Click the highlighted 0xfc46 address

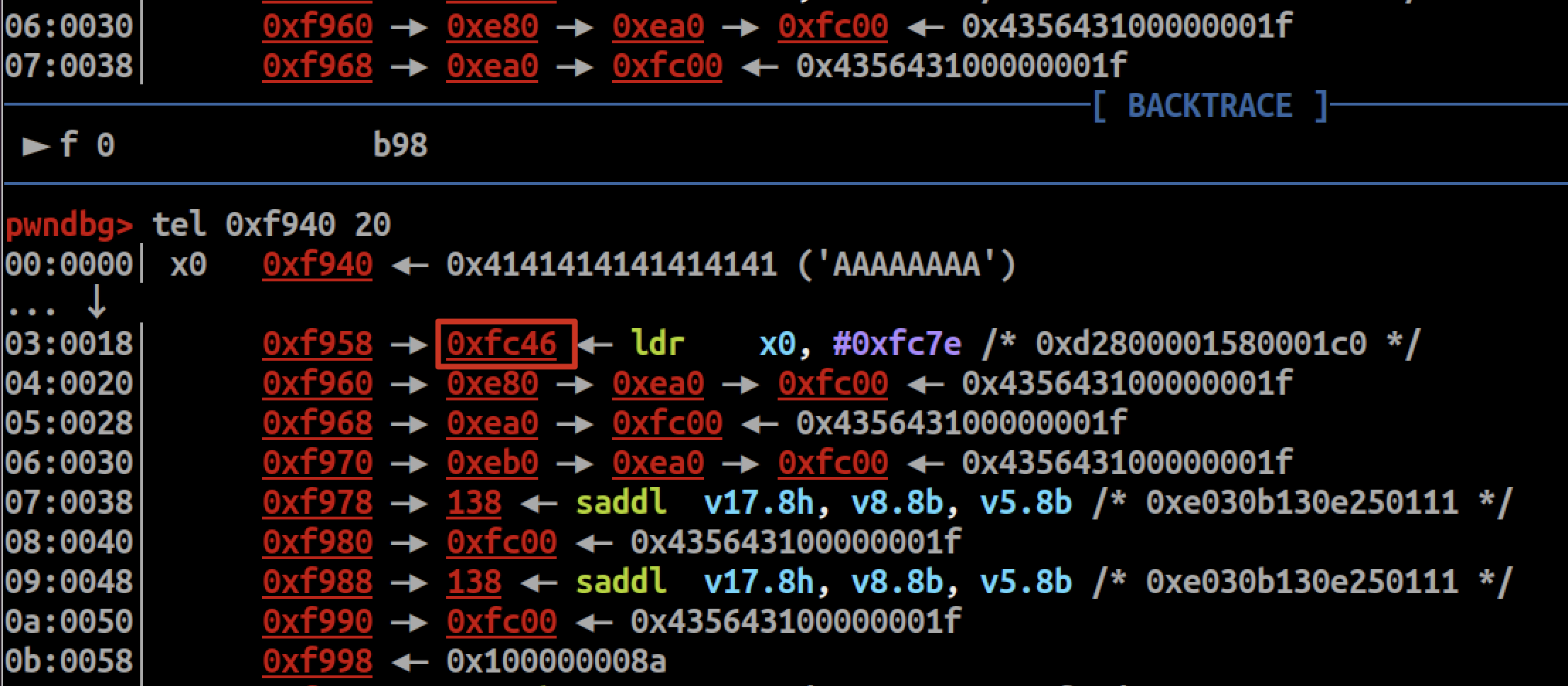click(x=501, y=344)
